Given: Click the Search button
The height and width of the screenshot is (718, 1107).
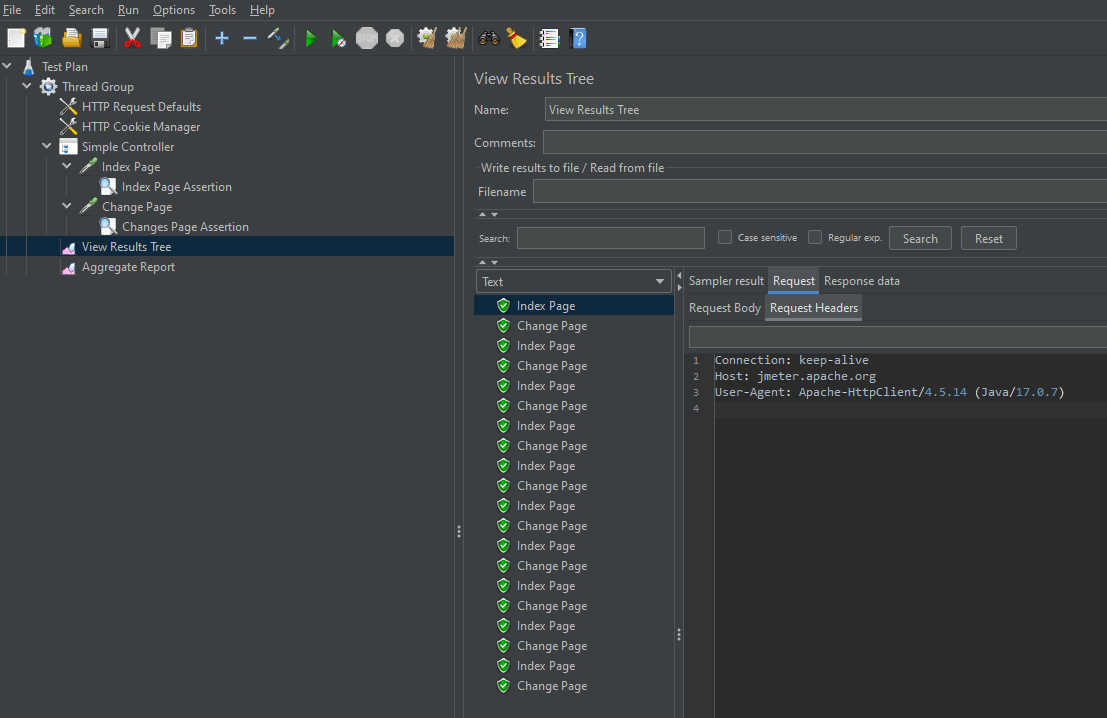Looking at the screenshot, I should click(919, 239).
